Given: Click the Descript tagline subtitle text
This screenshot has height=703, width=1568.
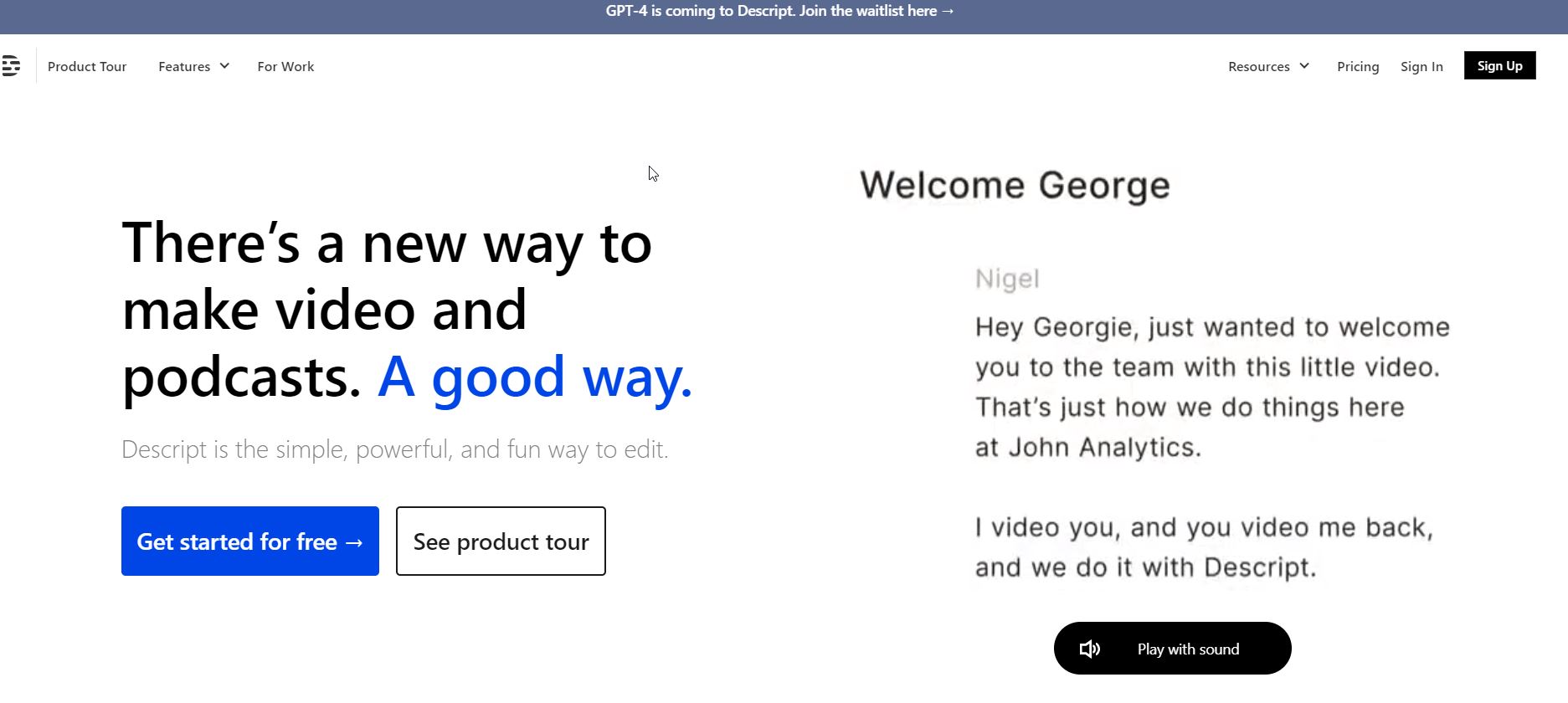Looking at the screenshot, I should coord(394,449).
